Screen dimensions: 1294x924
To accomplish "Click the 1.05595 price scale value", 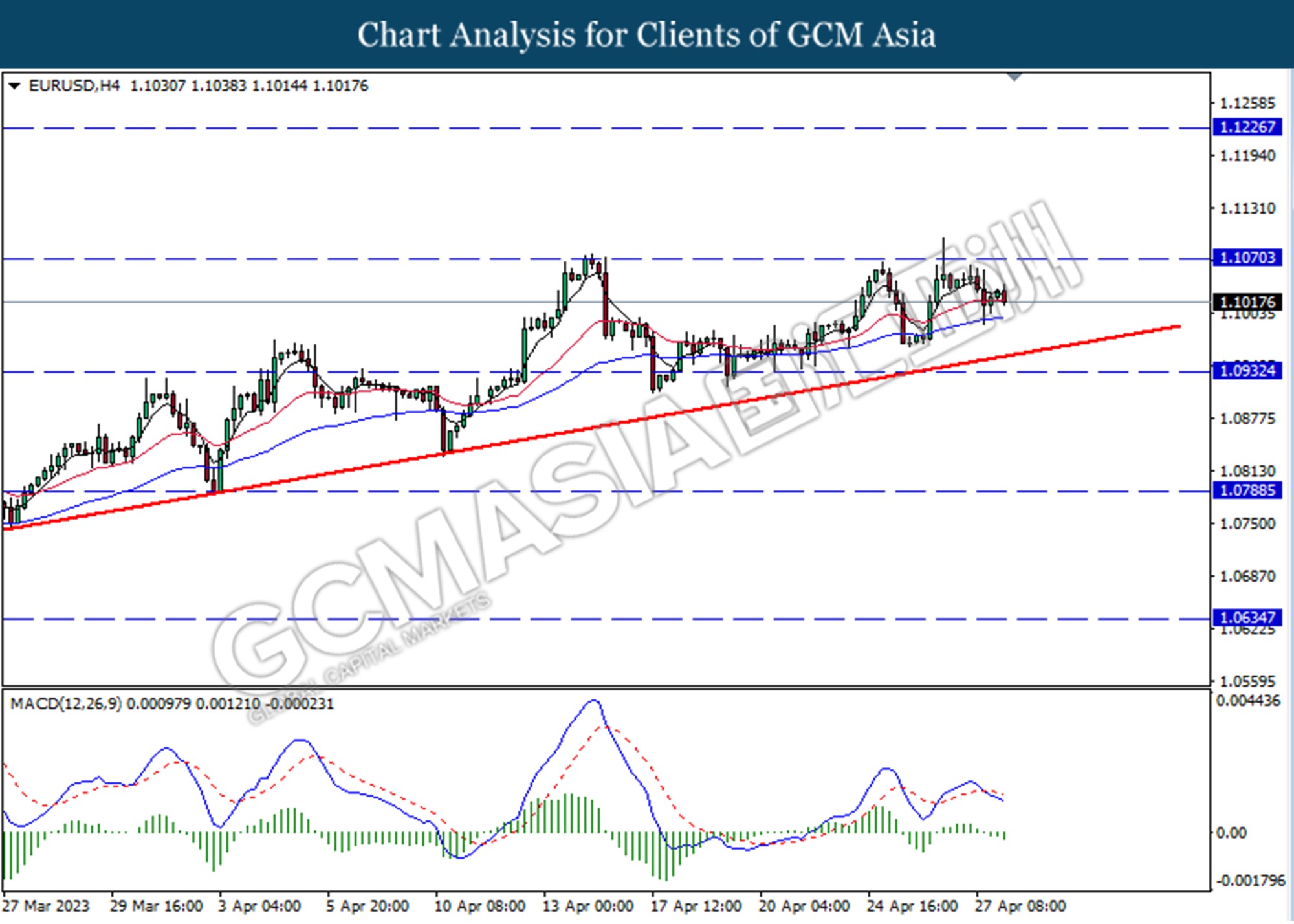I will [1247, 681].
